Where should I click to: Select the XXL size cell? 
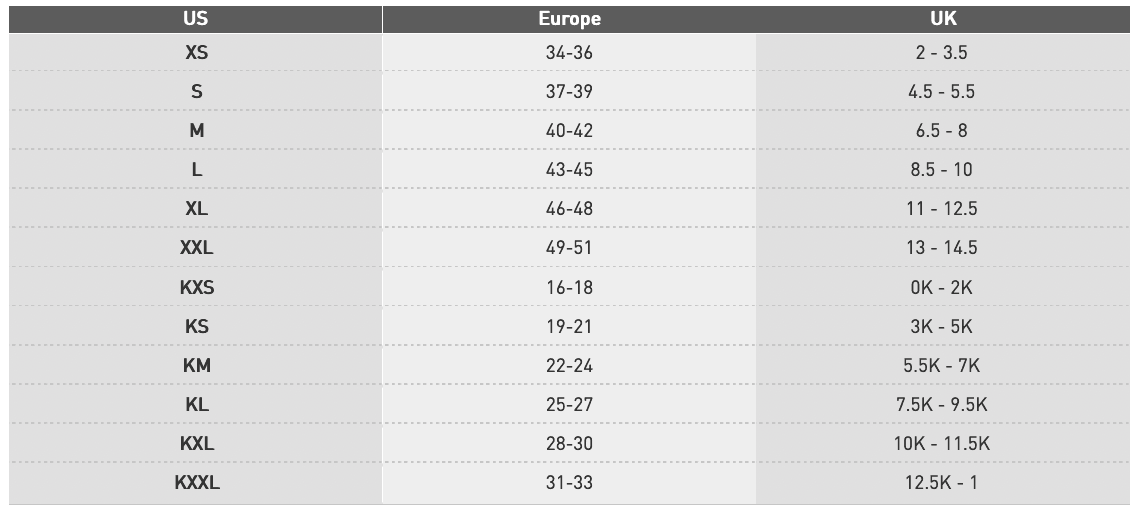[x=196, y=248]
